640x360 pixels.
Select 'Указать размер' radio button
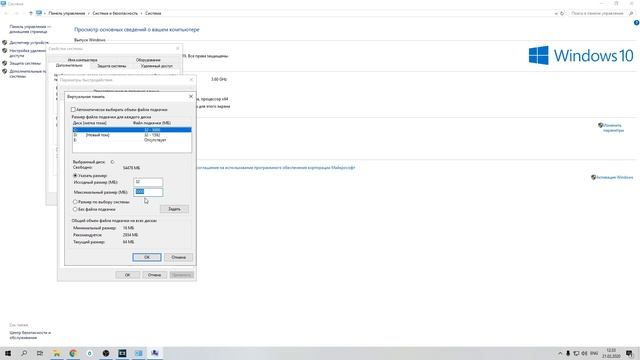(x=75, y=176)
